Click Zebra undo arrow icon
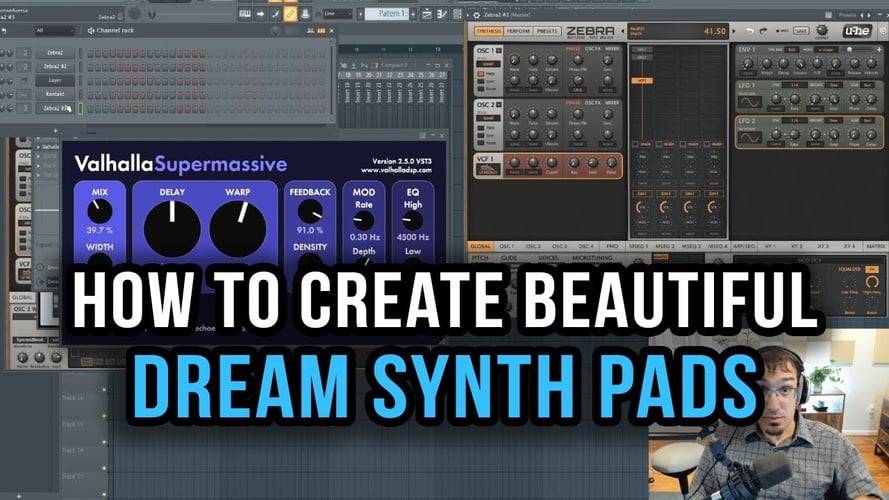Screen dimensions: 889x500 750,31
